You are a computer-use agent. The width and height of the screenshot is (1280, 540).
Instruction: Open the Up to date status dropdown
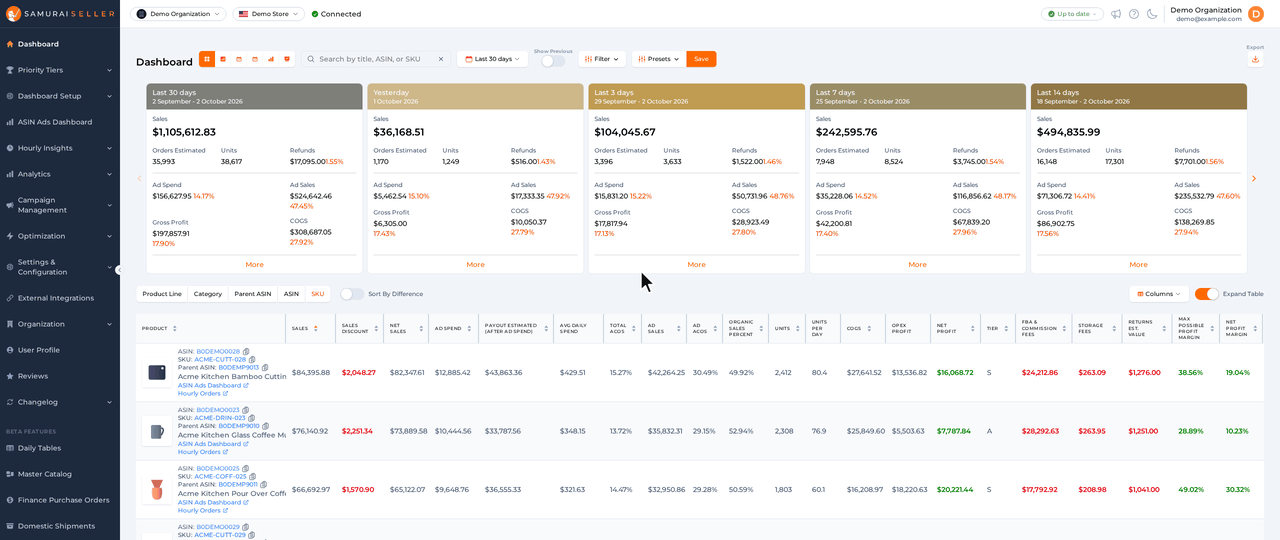click(x=1072, y=14)
